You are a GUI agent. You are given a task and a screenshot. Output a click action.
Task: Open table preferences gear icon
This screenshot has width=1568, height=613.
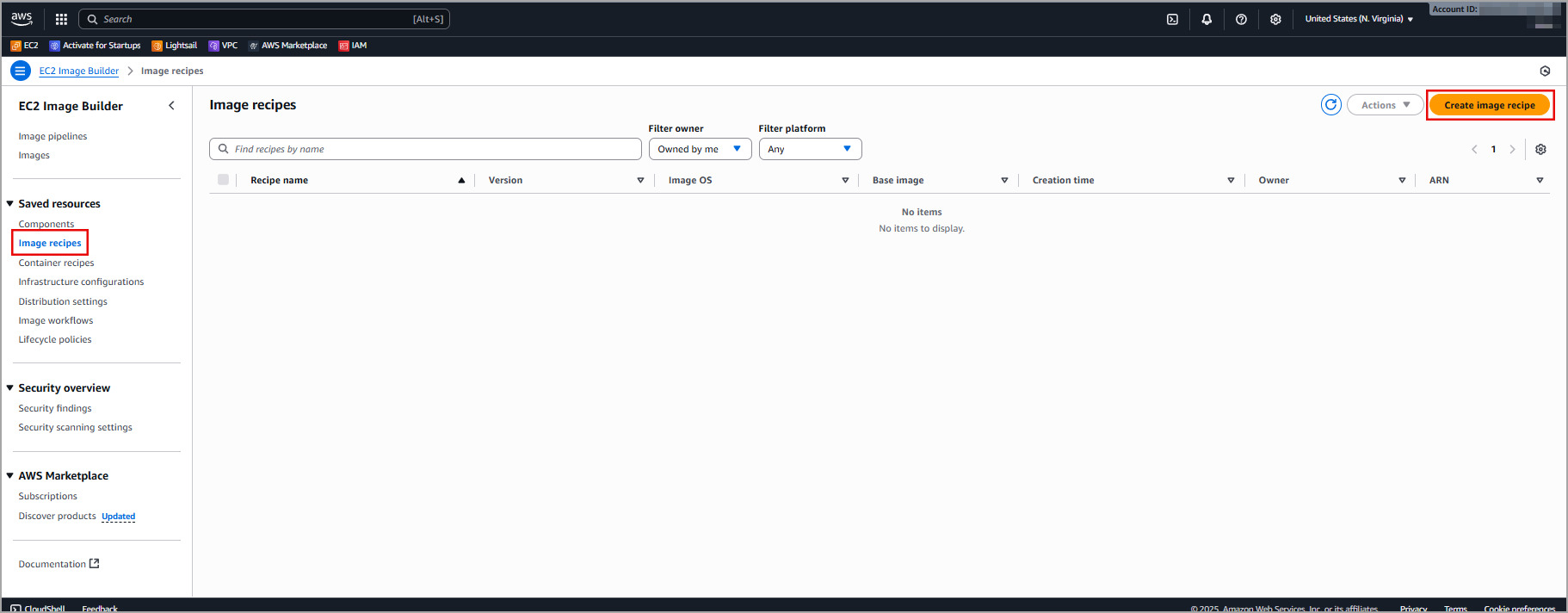coord(1540,149)
